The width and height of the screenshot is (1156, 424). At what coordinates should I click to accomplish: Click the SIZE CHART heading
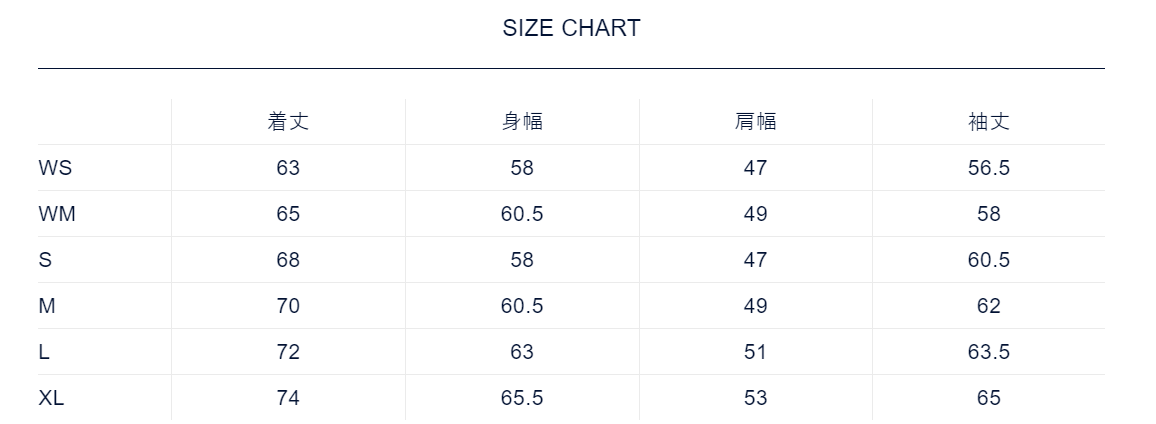pyautogui.click(x=571, y=28)
